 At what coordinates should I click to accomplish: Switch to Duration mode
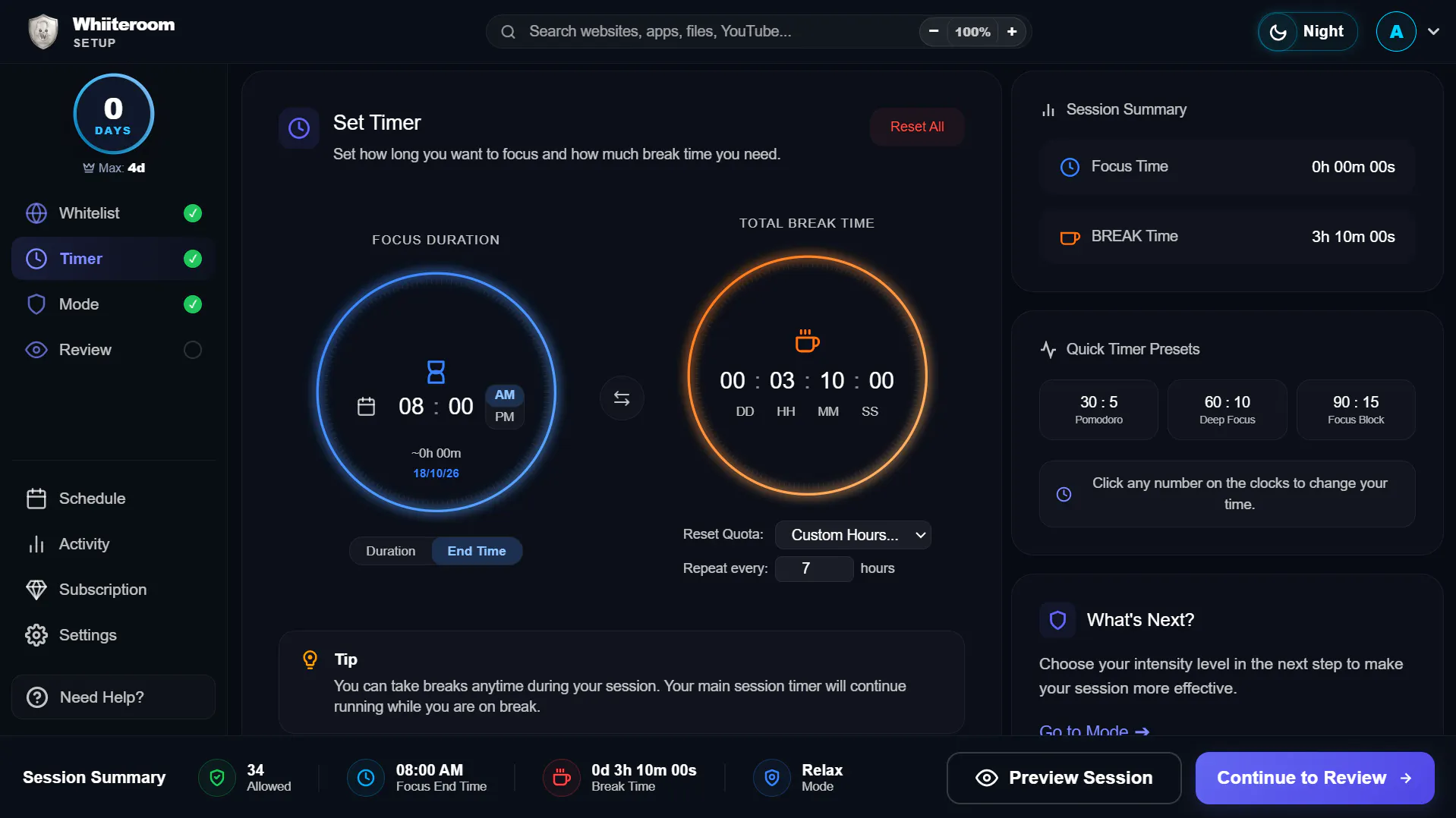coord(391,551)
